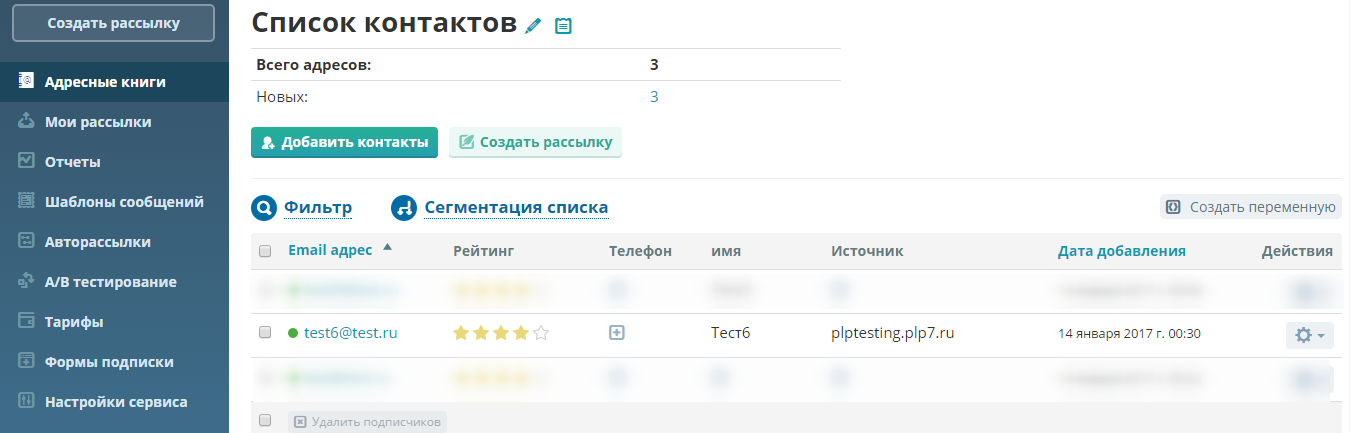Click the light green Создать рассылку button
Screen dimensions: 1350x433
tap(536, 142)
